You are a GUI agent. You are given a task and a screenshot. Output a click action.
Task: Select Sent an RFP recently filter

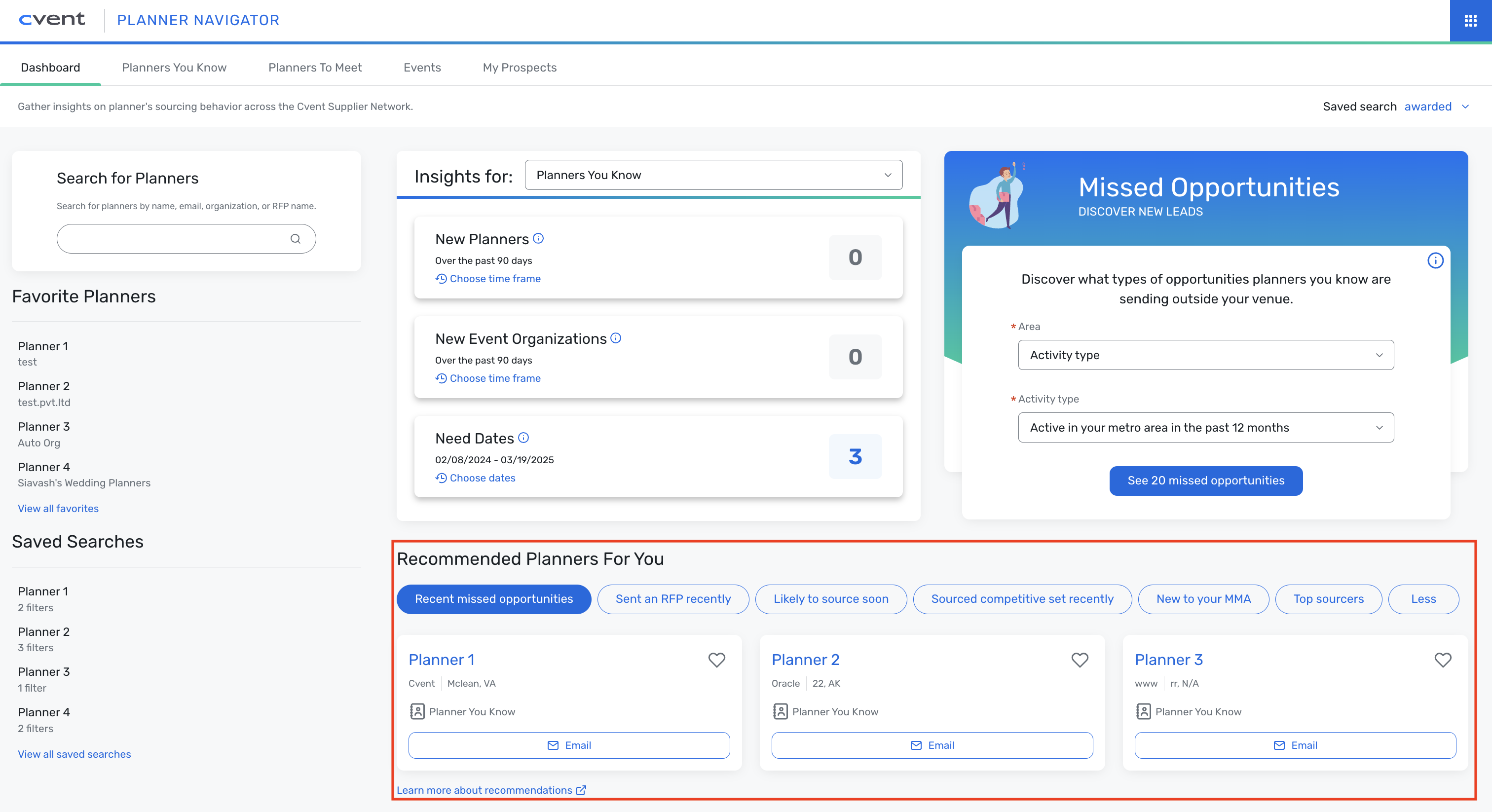[673, 599]
